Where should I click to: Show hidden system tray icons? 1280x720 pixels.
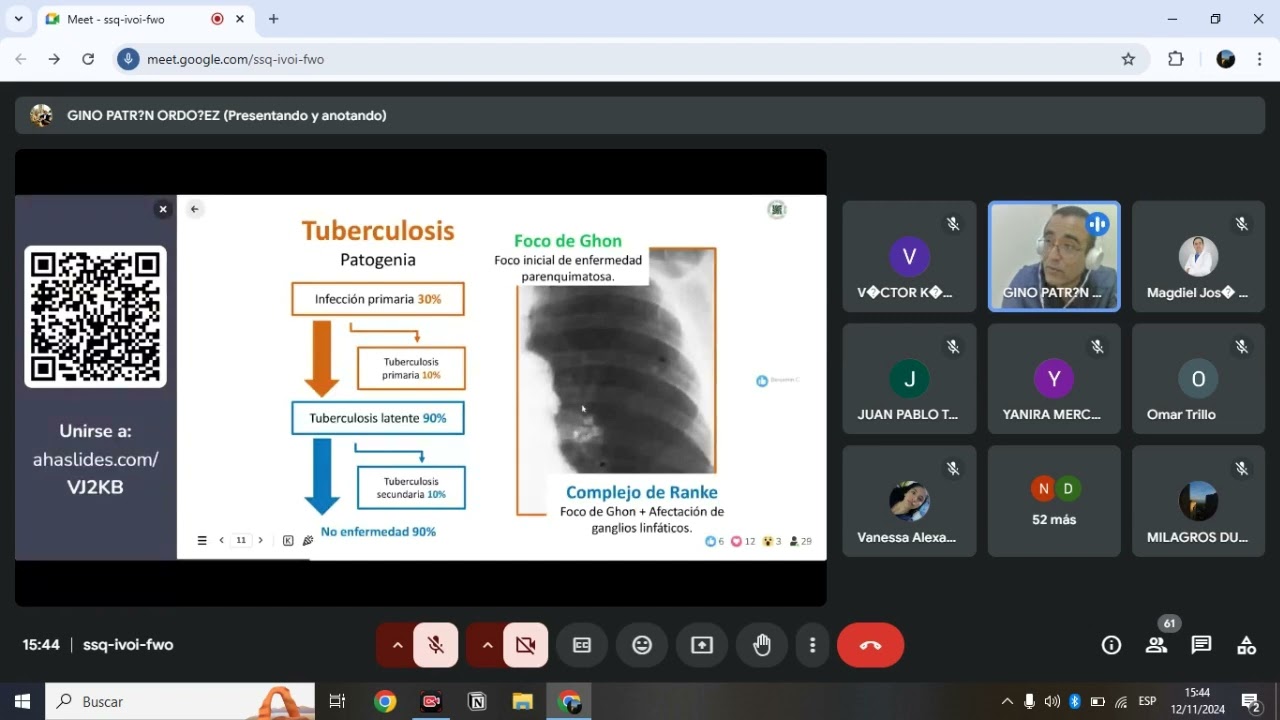[x=1007, y=701]
